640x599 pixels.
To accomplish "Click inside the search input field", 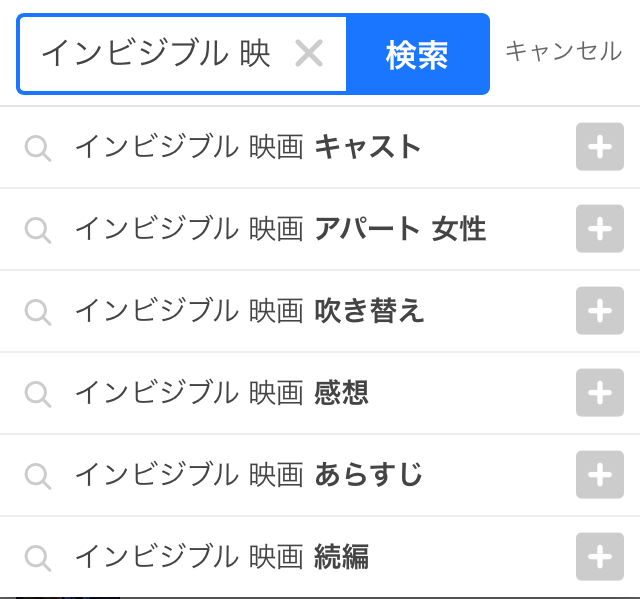I will coord(160,54).
